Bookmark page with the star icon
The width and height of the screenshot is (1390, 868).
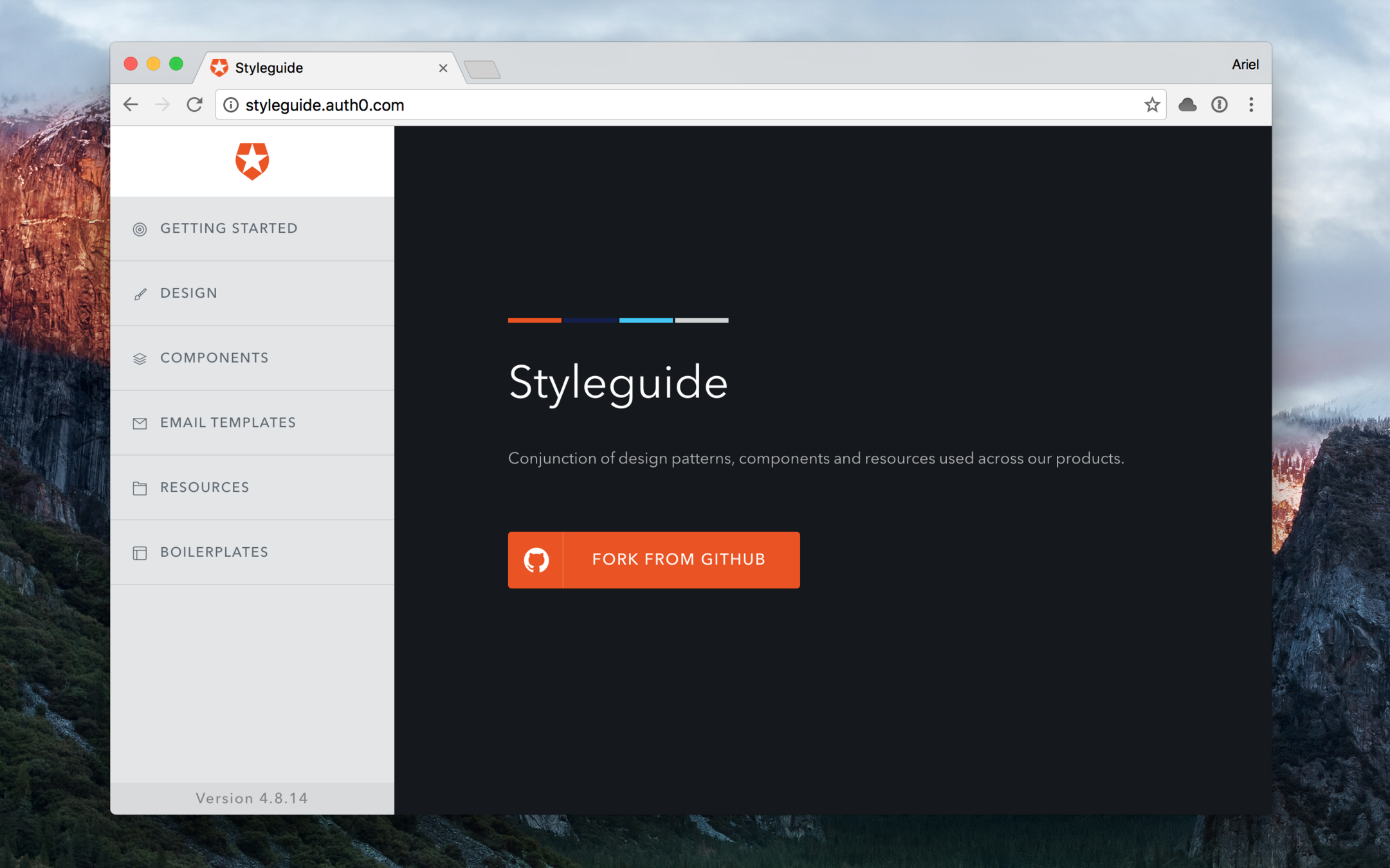click(x=1151, y=105)
